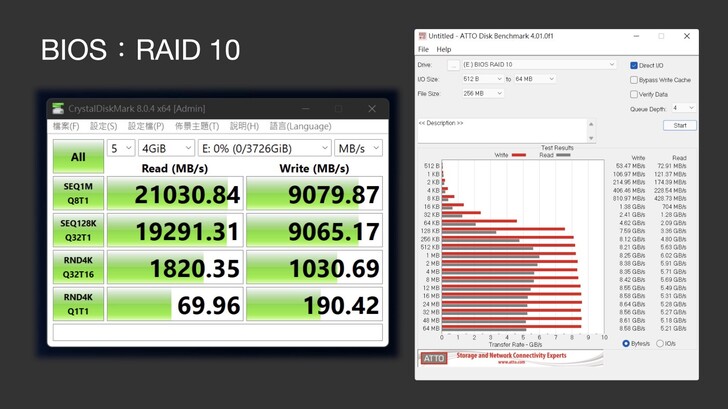Open the 設定檔(P) menu in CrystalDiskMark
728x409 pixels.
(x=146, y=126)
